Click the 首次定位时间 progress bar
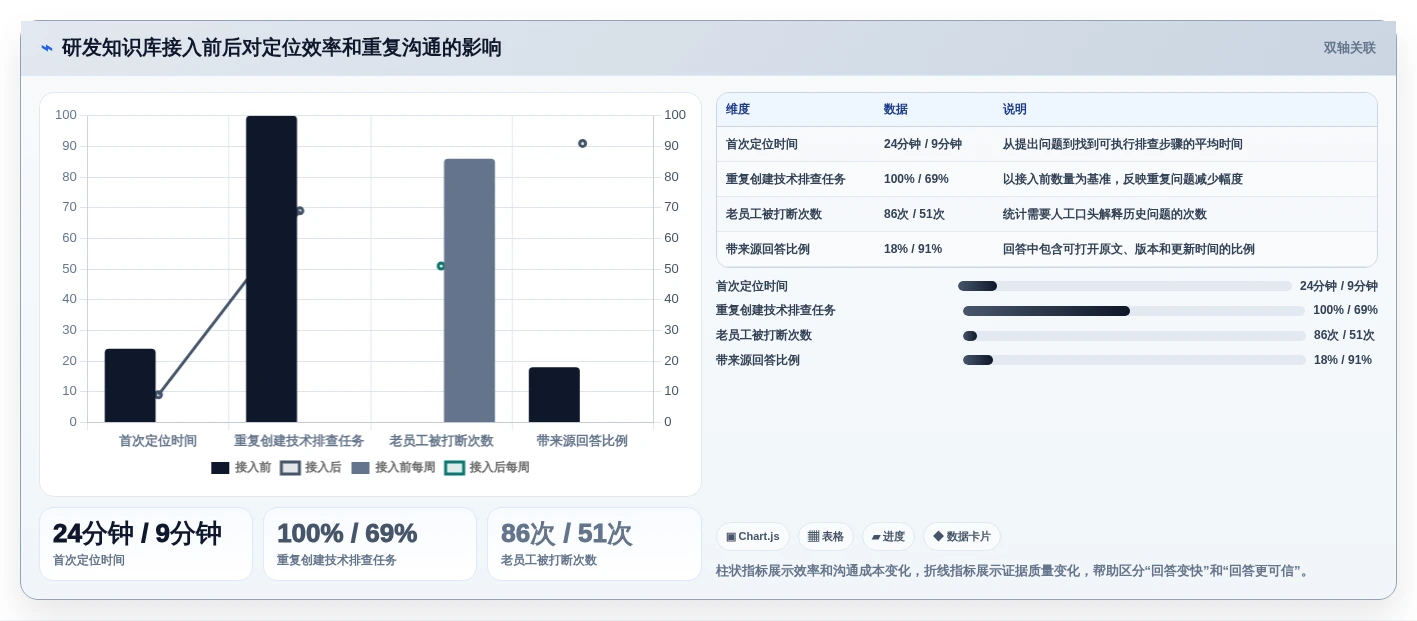The height and width of the screenshot is (621, 1417). [x=1125, y=286]
